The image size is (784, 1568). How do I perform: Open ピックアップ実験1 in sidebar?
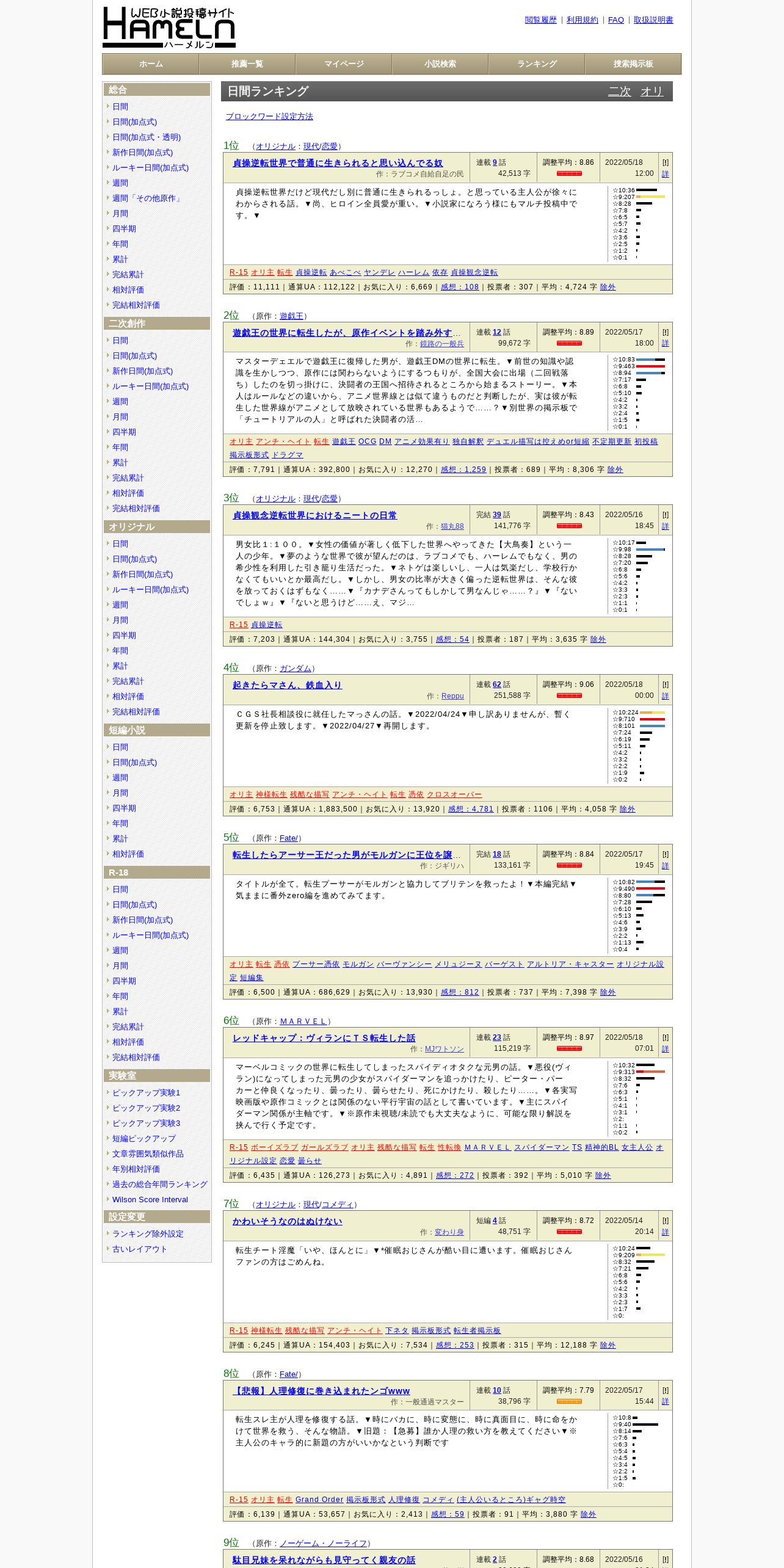(147, 1093)
